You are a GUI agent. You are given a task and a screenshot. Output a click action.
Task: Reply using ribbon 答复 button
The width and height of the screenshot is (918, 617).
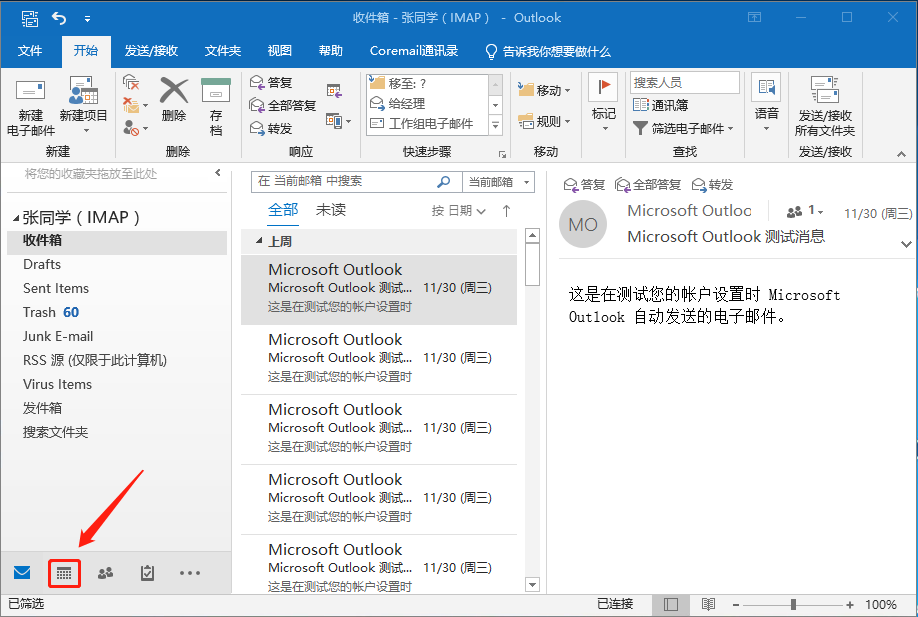pyautogui.click(x=271, y=83)
